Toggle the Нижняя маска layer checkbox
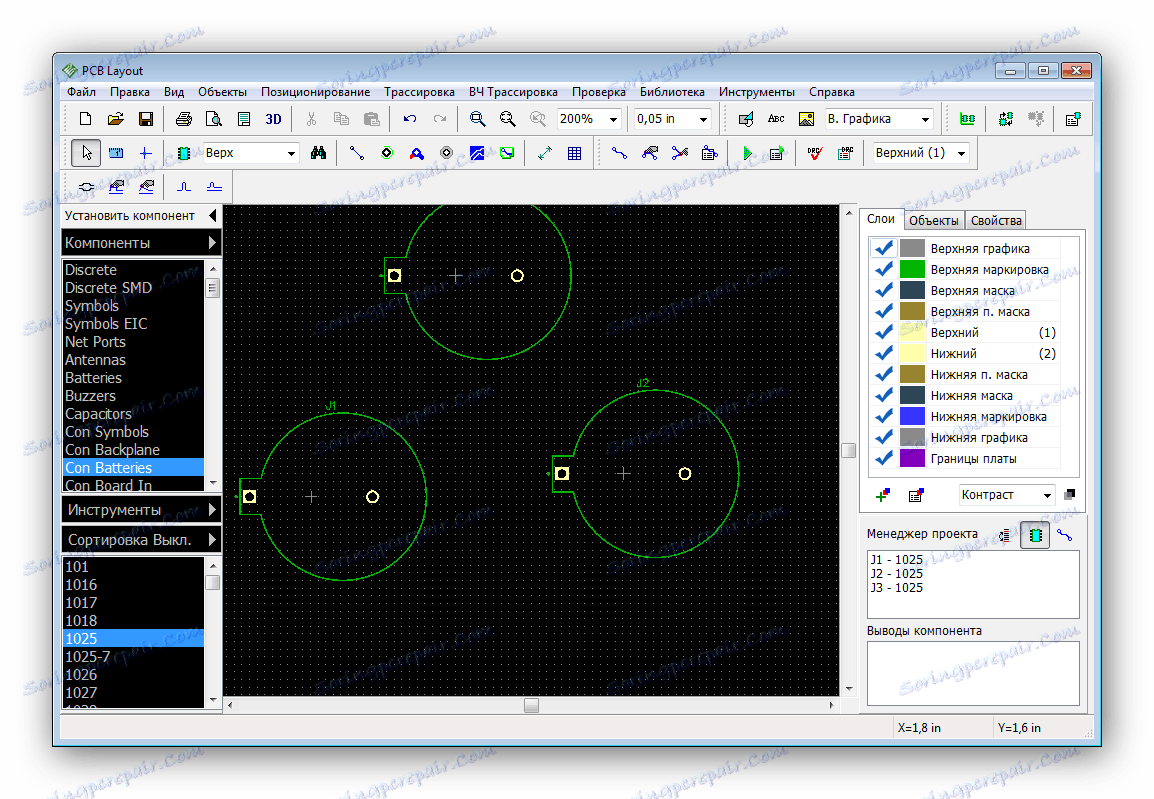This screenshot has width=1154, height=799. click(884, 395)
